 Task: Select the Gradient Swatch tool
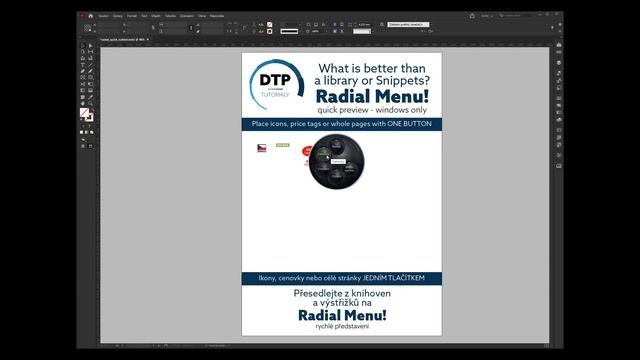[82, 90]
